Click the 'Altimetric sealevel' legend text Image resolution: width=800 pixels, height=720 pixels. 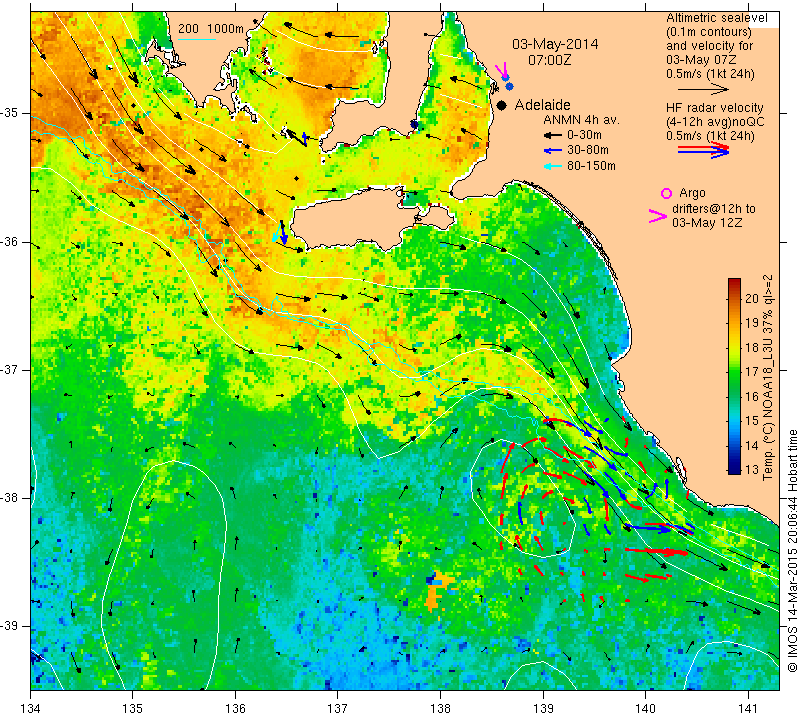[716, 18]
